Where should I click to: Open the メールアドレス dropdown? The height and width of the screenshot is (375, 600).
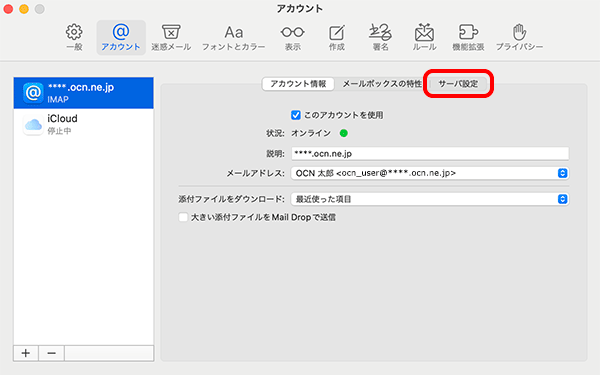click(x=430, y=173)
